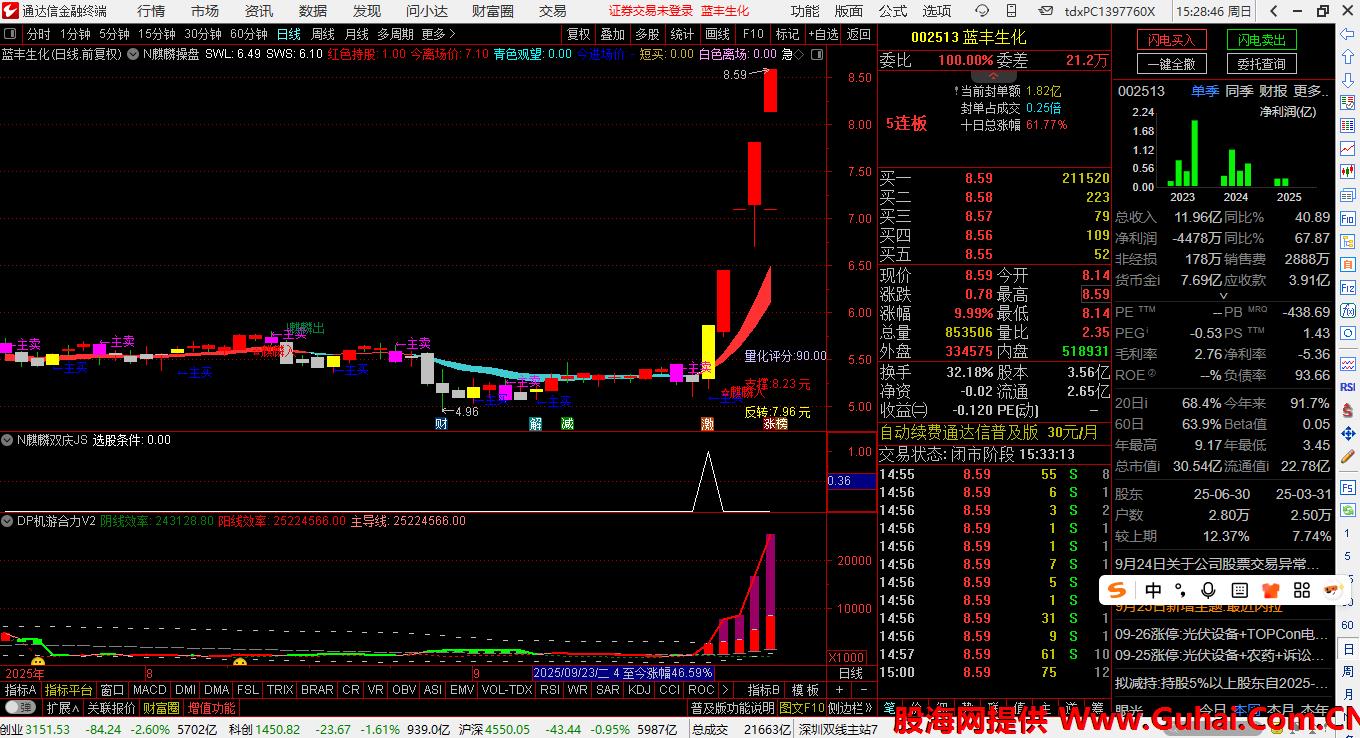
Task: Expand financial data with chevron below 货币金
Action: point(1223,297)
